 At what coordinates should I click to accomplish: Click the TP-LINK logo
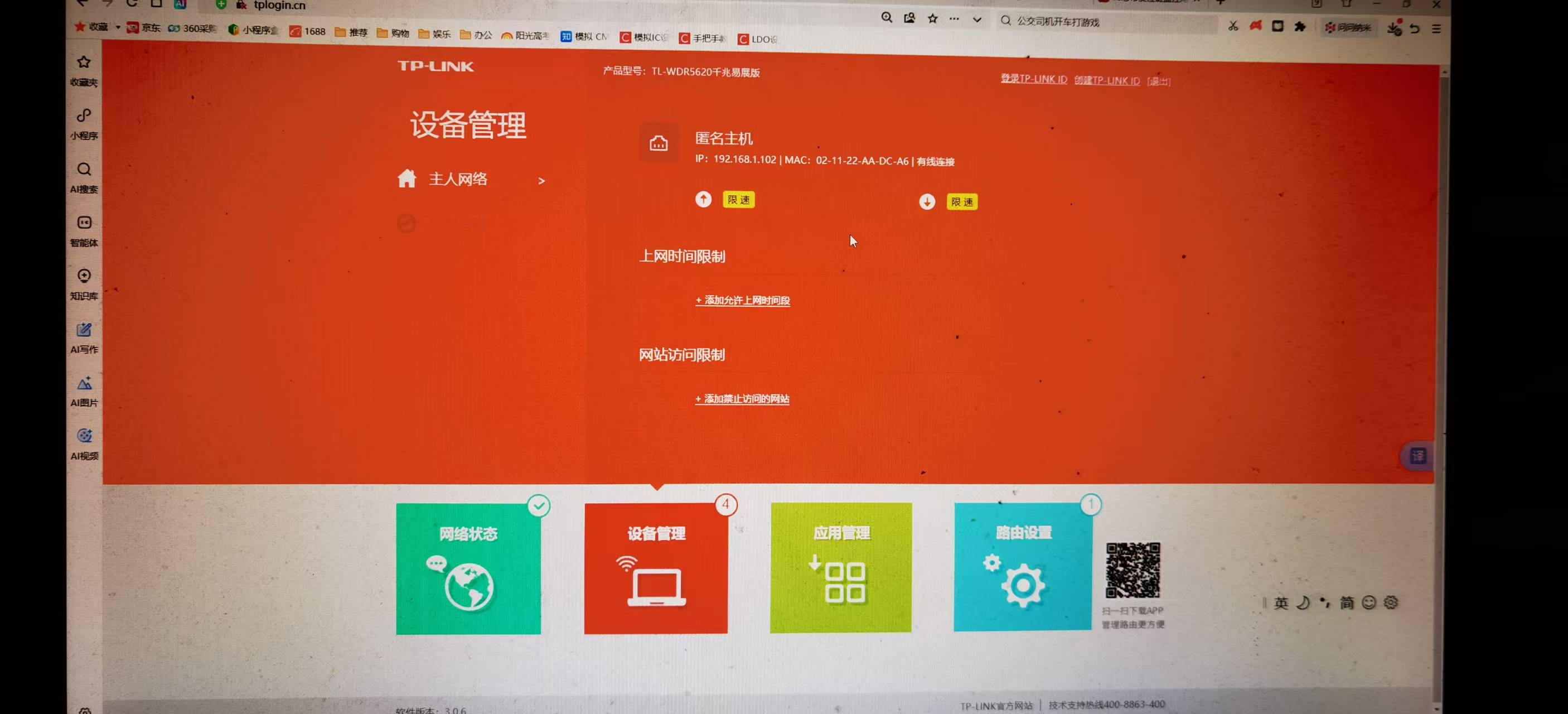click(x=436, y=66)
